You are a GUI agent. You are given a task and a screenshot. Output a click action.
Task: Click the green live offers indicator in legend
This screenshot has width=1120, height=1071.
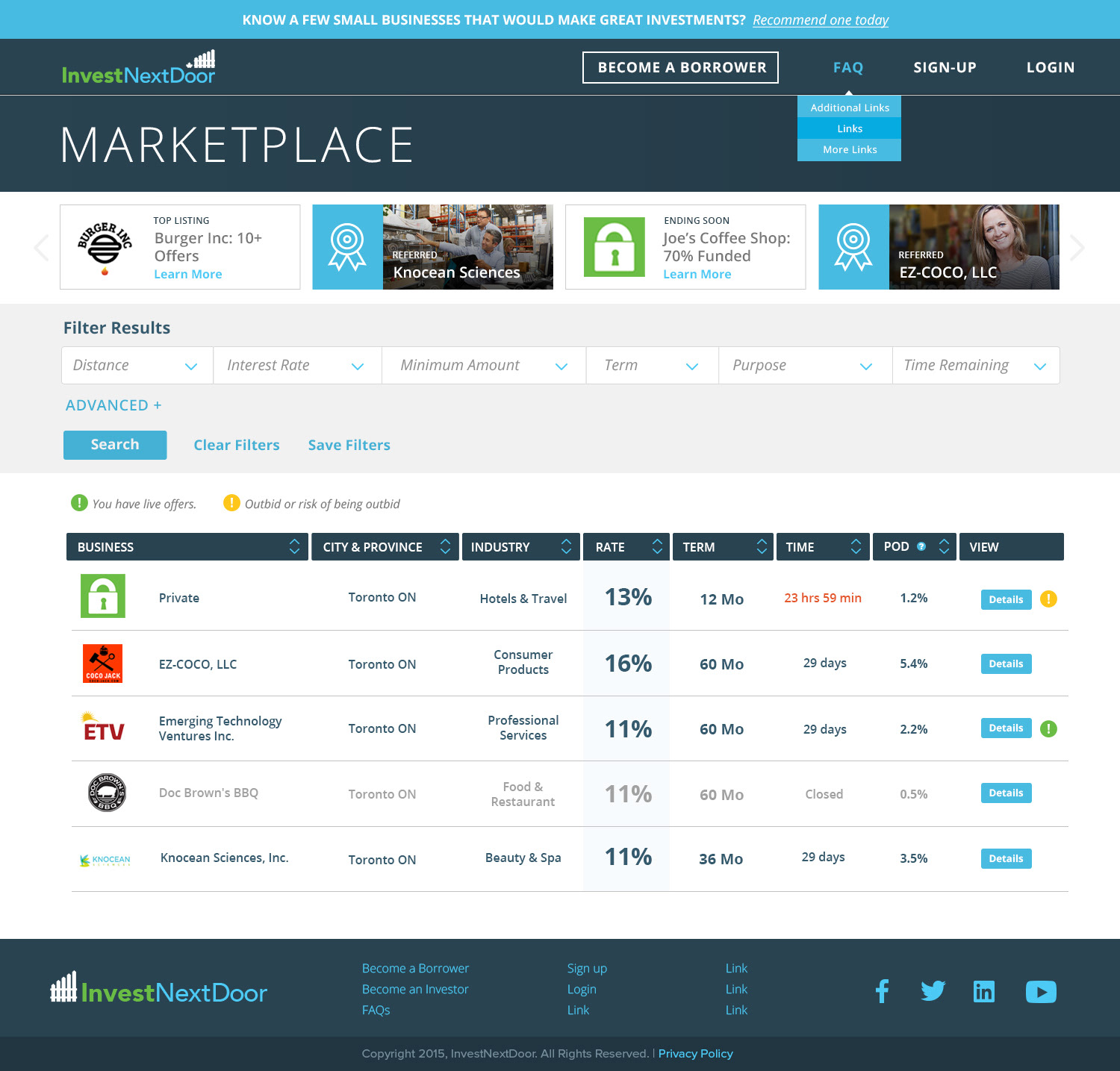click(79, 503)
